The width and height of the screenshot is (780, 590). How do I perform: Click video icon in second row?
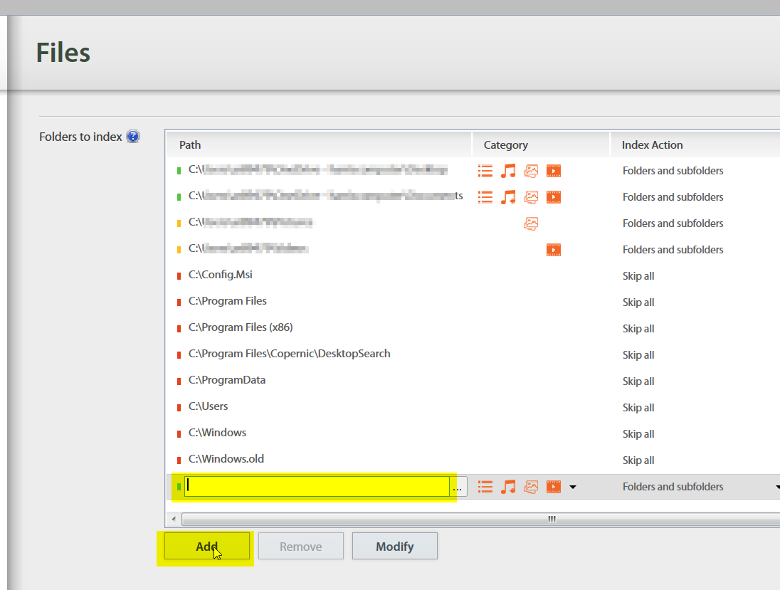point(553,197)
